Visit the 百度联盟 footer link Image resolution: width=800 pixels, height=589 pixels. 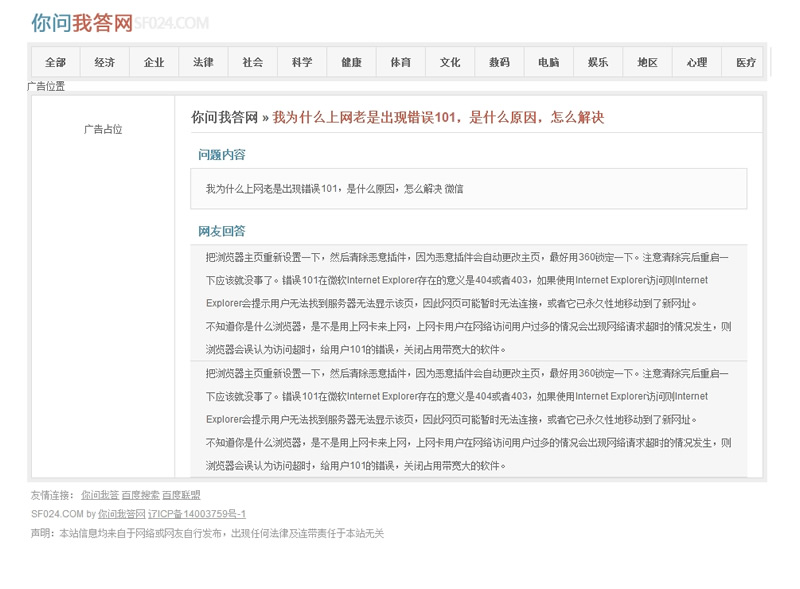point(181,495)
